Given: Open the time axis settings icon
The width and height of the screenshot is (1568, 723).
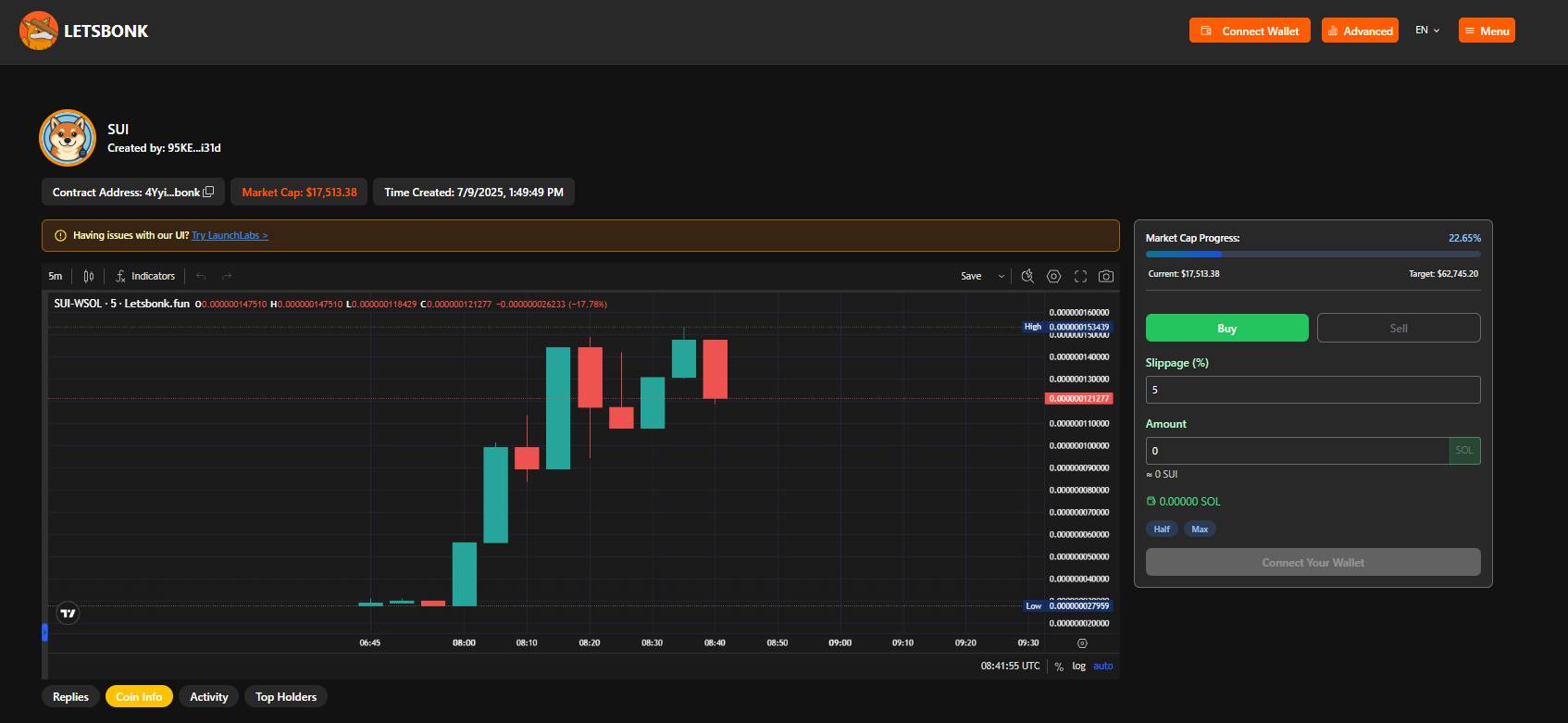Looking at the screenshot, I should [x=1082, y=642].
